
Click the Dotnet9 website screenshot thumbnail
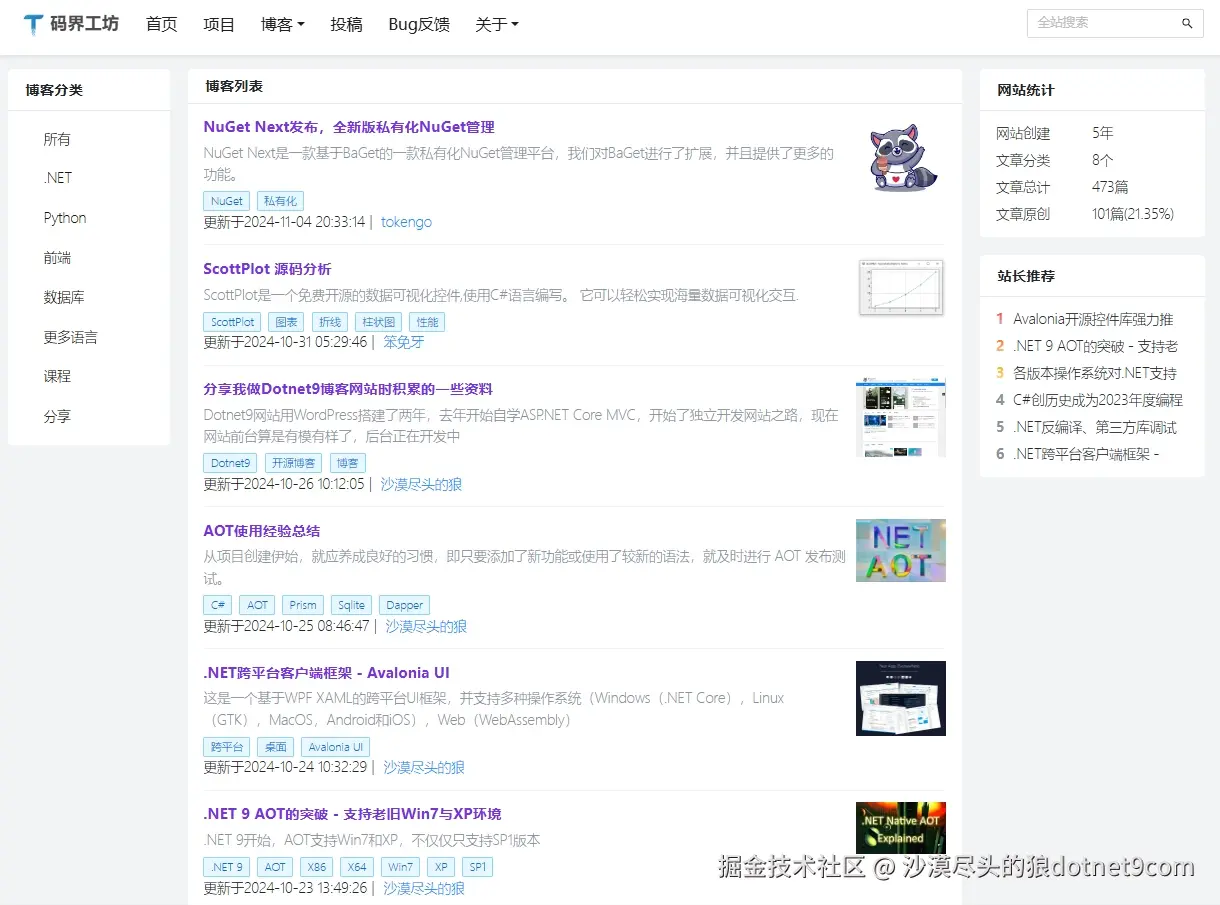tap(901, 416)
